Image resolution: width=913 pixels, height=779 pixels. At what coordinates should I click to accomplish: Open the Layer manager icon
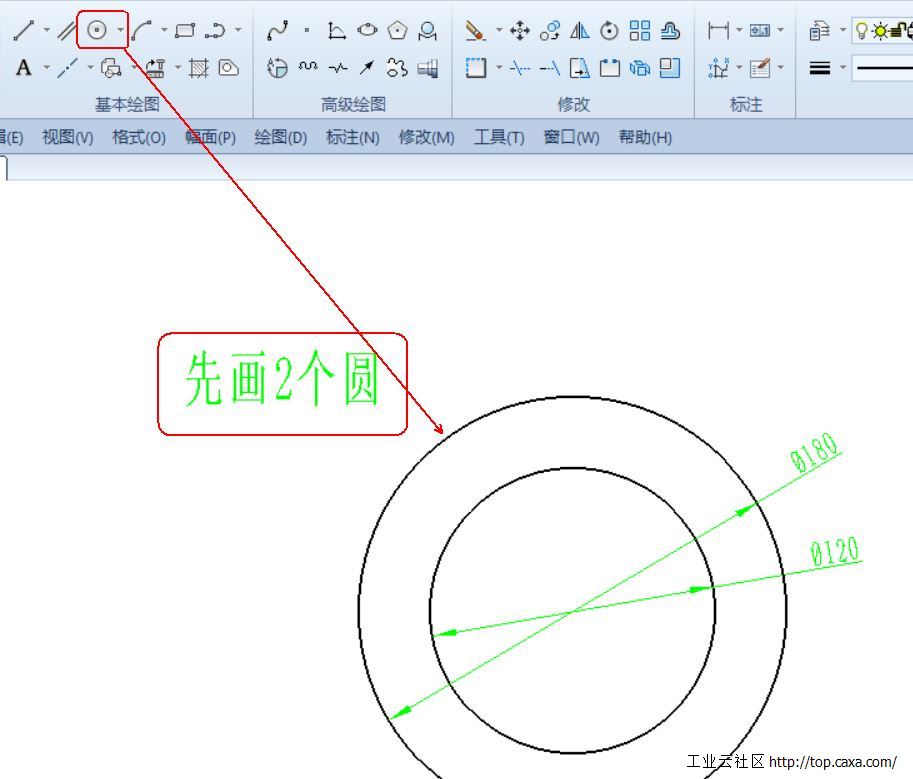(x=819, y=30)
